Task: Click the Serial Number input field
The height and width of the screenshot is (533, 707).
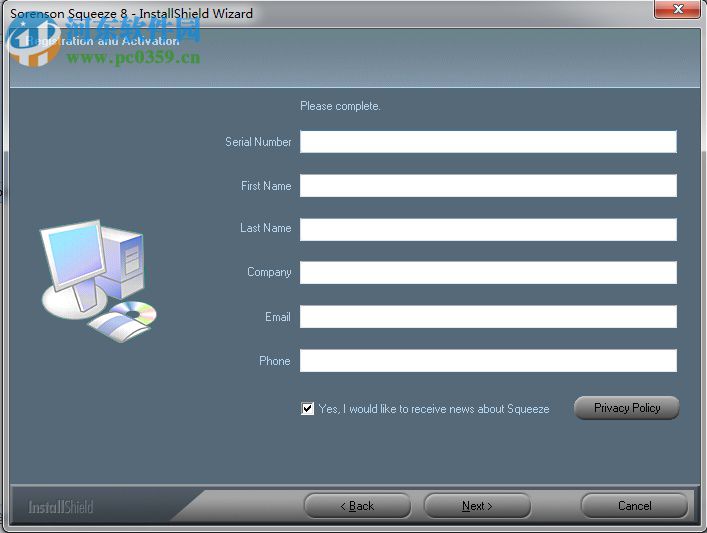Action: [488, 142]
